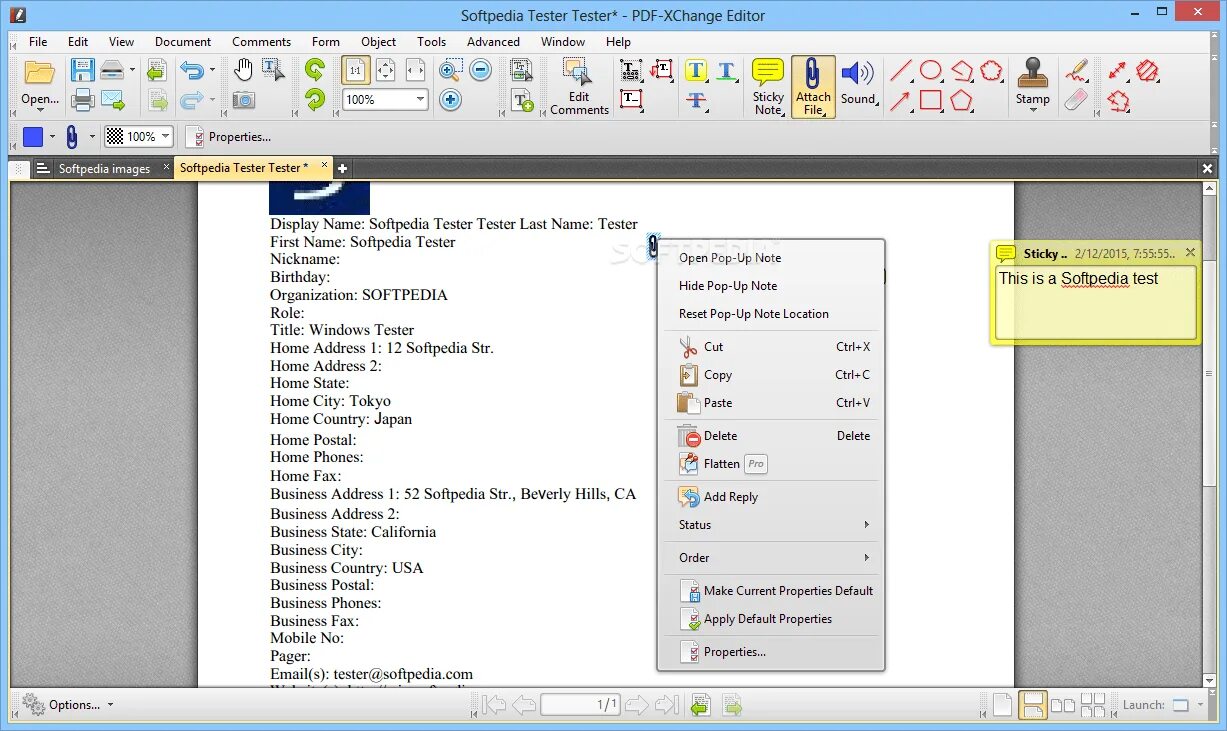Select the Sound annotation tool

tap(858, 82)
